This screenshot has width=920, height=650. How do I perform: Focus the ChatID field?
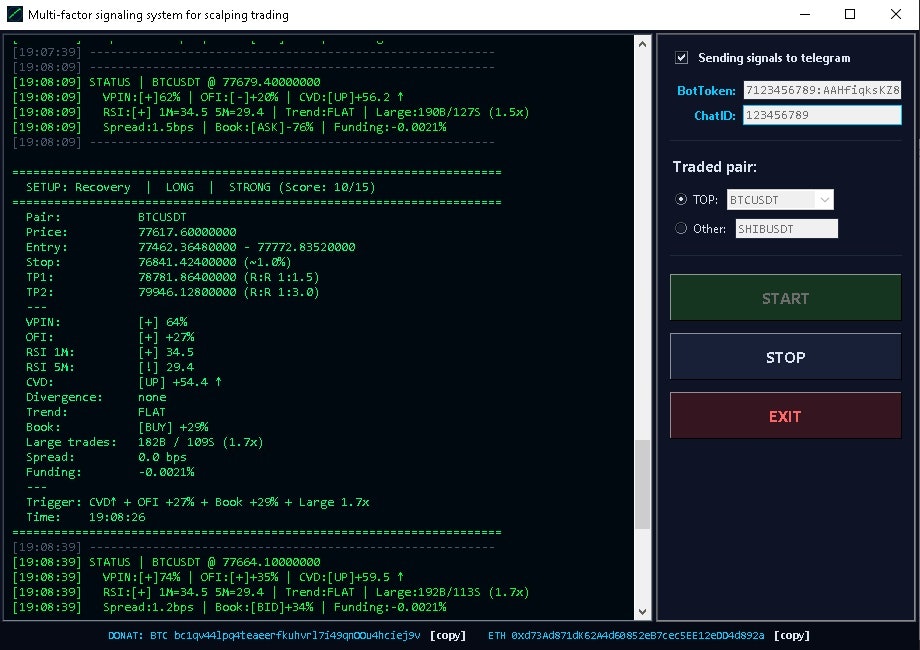822,115
